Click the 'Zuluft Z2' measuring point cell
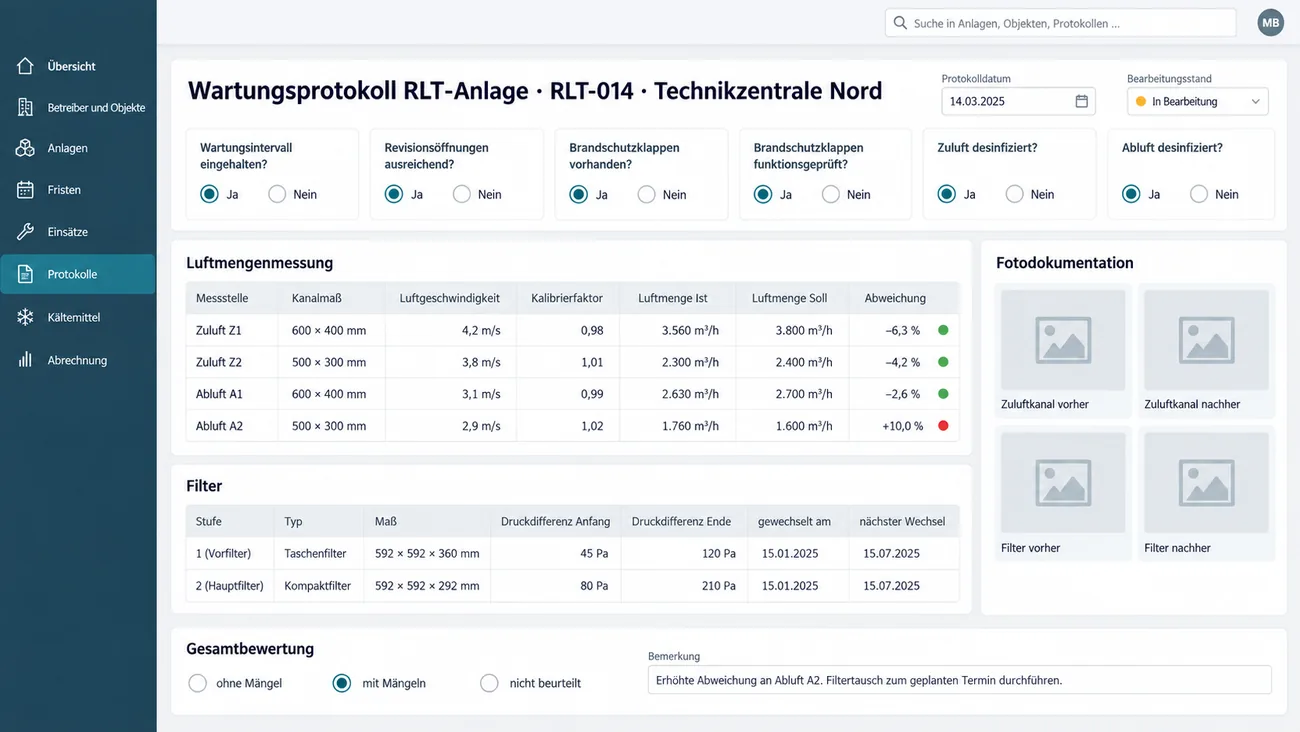The width and height of the screenshot is (1300, 732). [x=219, y=362]
